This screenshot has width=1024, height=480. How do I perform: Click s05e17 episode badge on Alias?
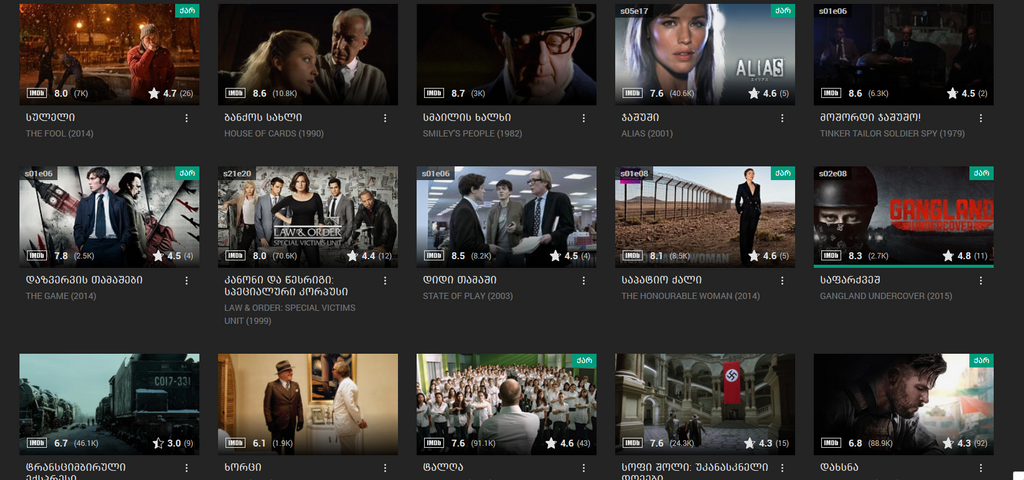pos(633,10)
